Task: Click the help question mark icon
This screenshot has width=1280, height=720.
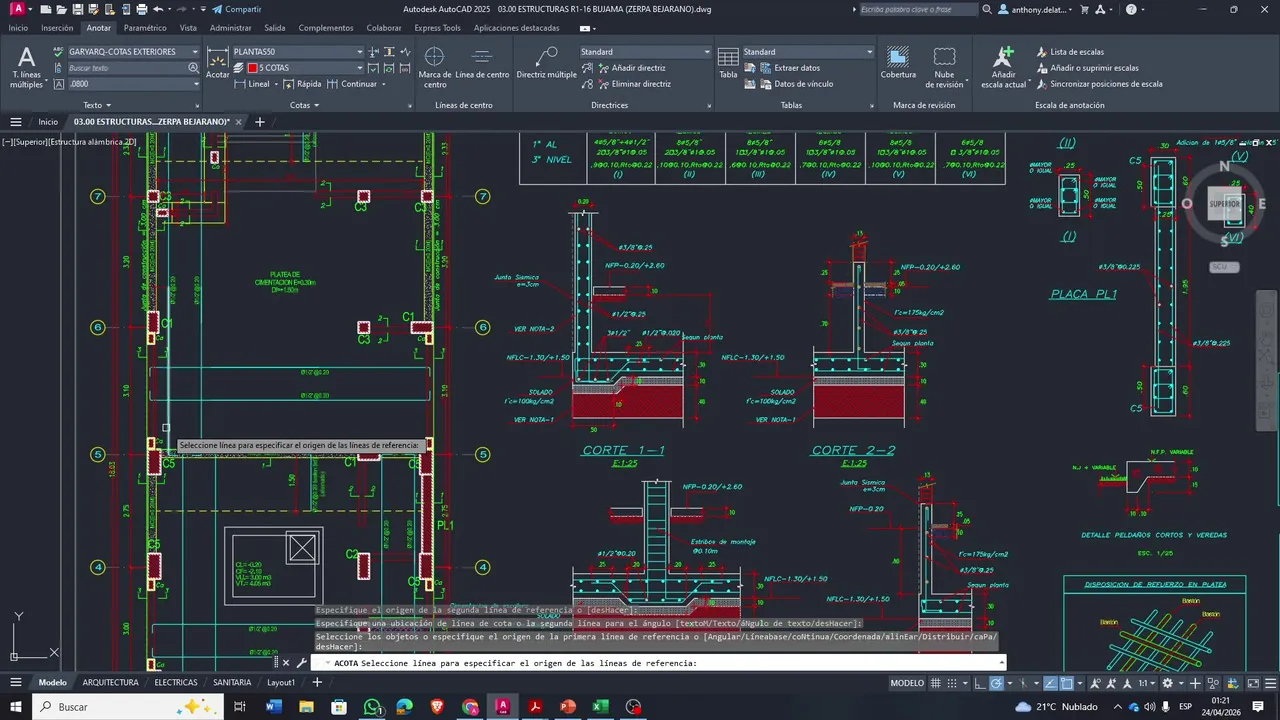Action: click(x=1131, y=9)
